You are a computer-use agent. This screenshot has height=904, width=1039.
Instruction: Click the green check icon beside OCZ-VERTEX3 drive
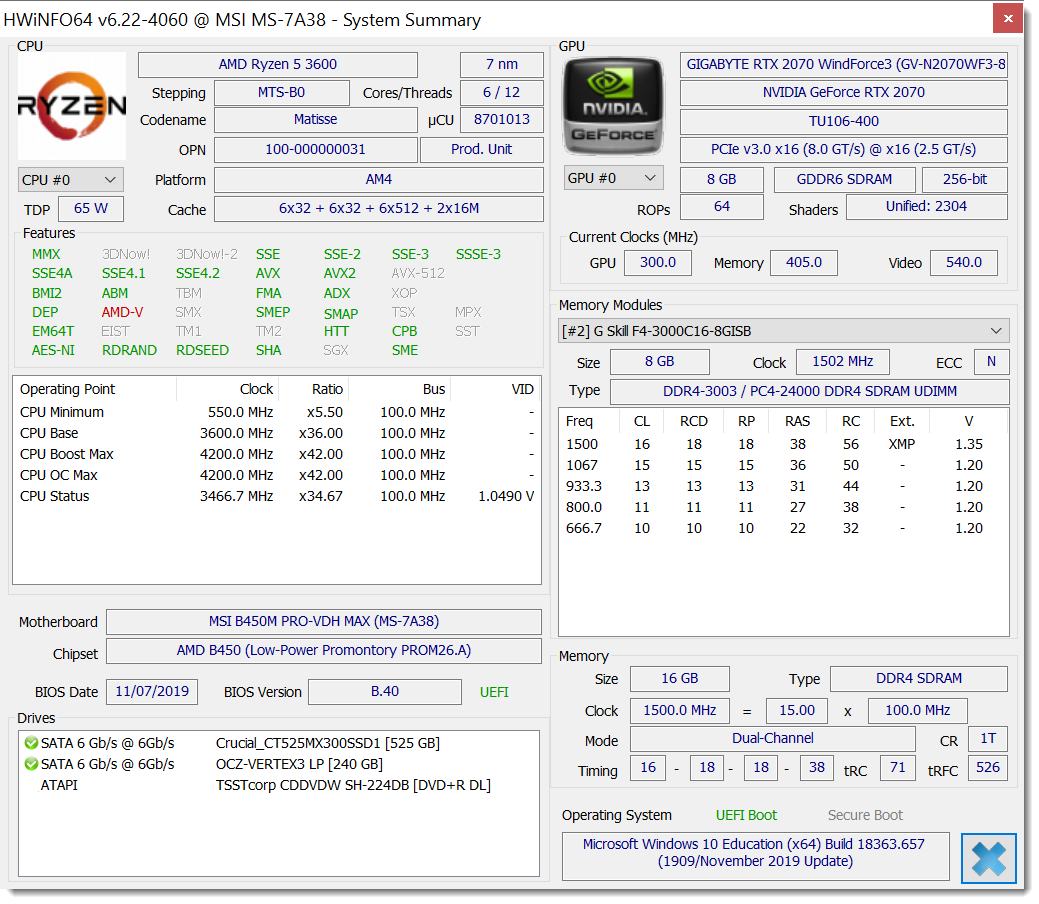pos(30,764)
